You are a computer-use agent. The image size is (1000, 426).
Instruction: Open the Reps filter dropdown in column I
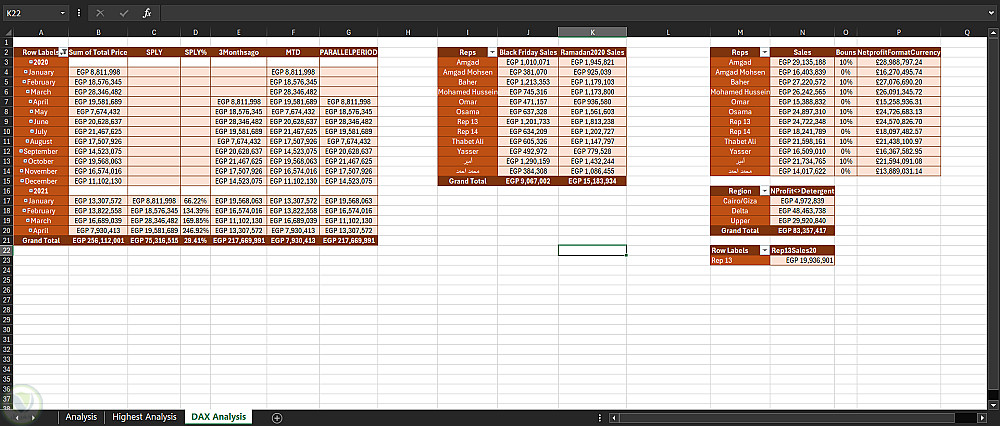(x=492, y=52)
